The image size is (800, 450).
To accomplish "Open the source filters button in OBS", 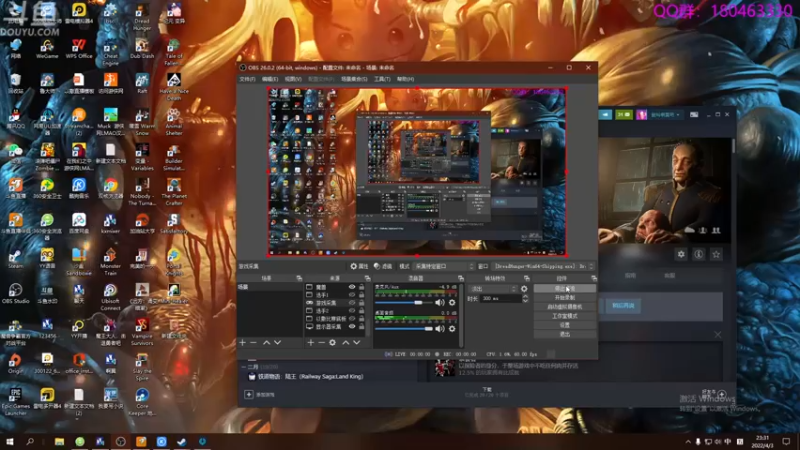I will click(383, 266).
